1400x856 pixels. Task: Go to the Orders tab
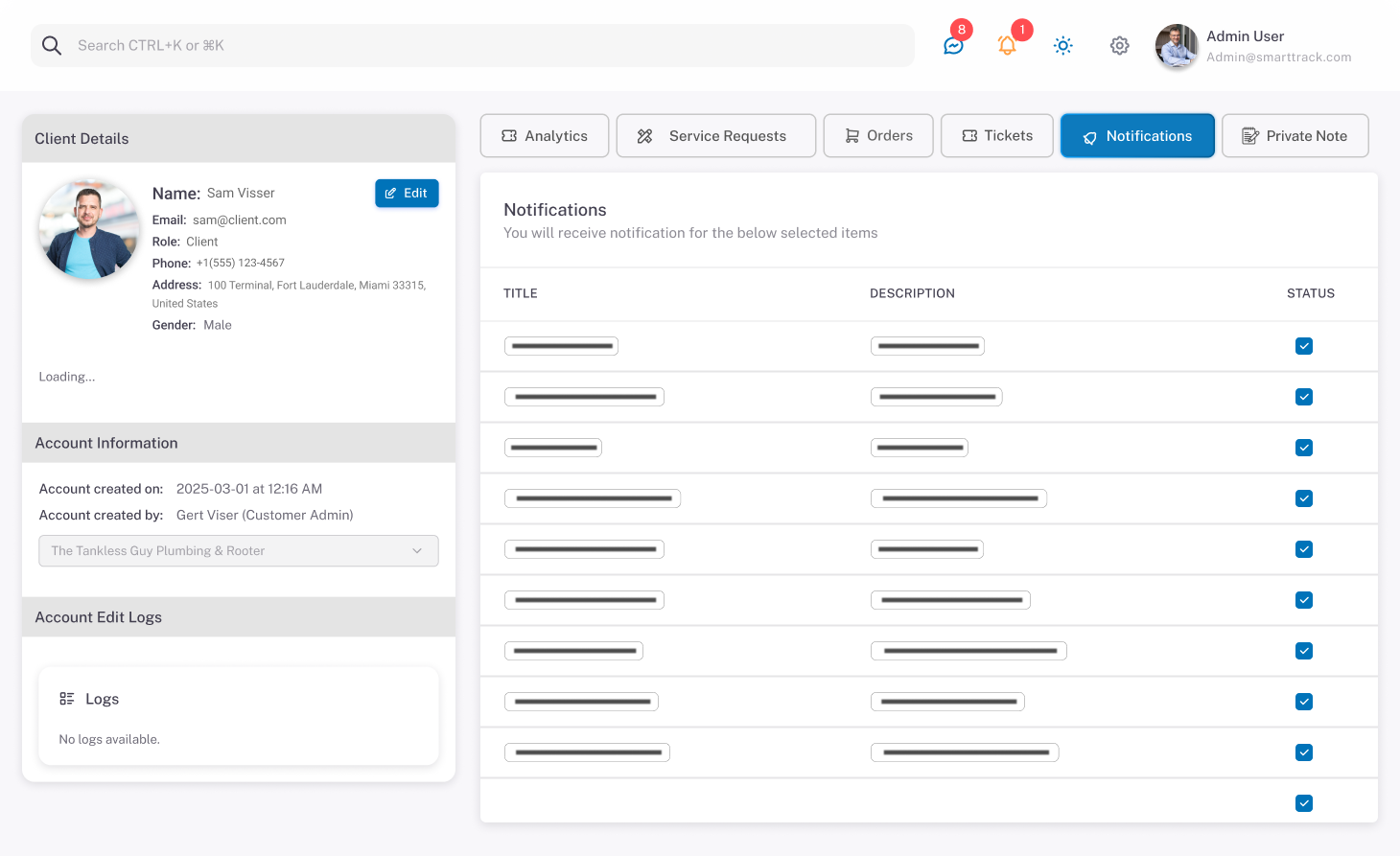[x=878, y=136]
